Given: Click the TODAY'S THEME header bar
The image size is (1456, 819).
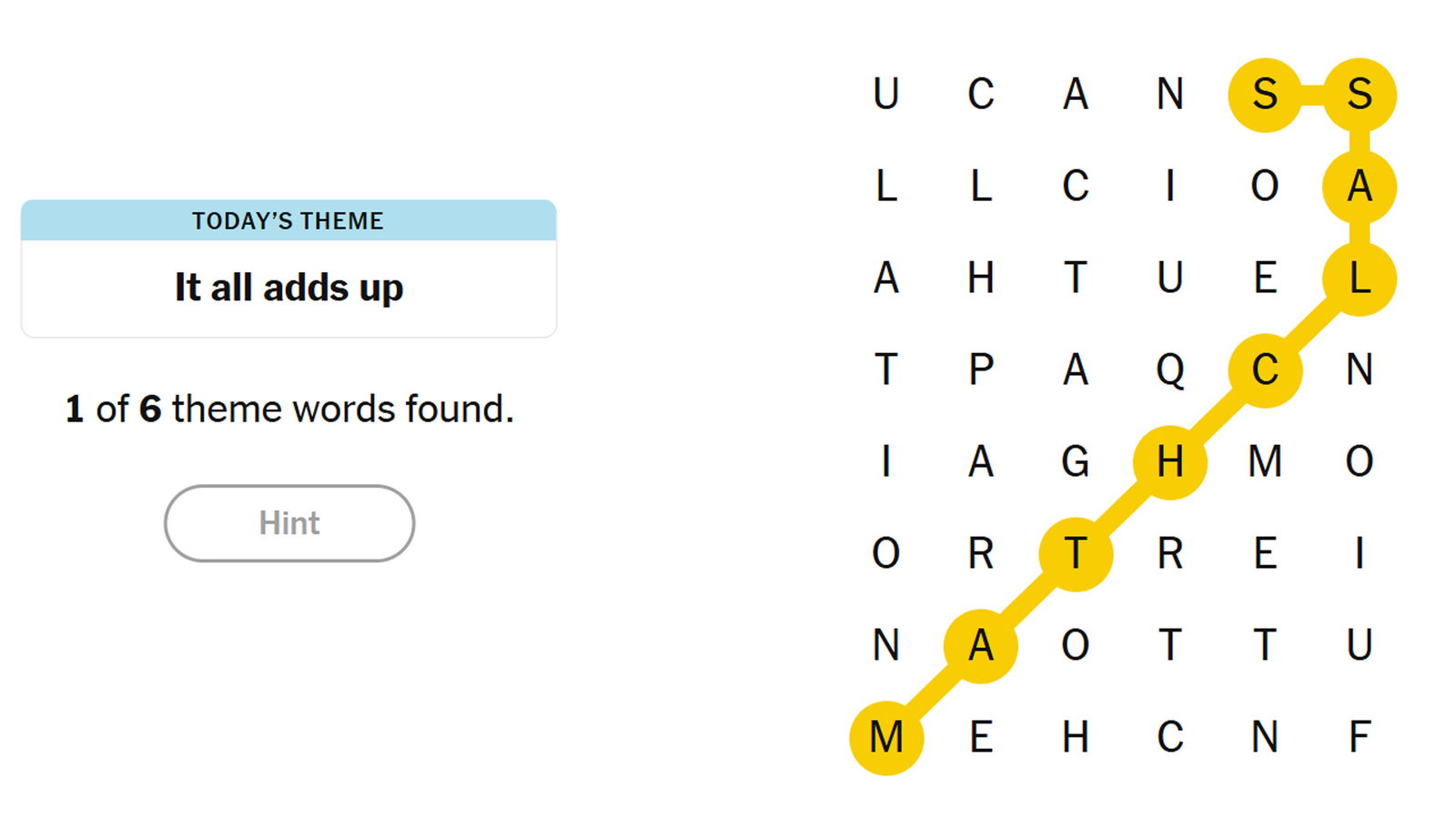Looking at the screenshot, I should [x=288, y=219].
